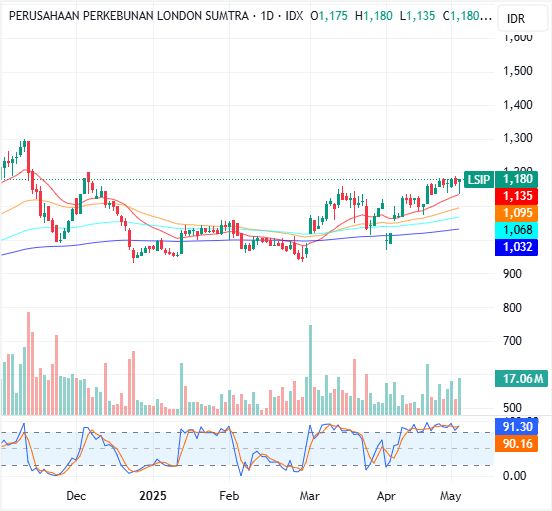The image size is (552, 511).
Task: Click the low value L1,135 in header
Action: [417, 16]
